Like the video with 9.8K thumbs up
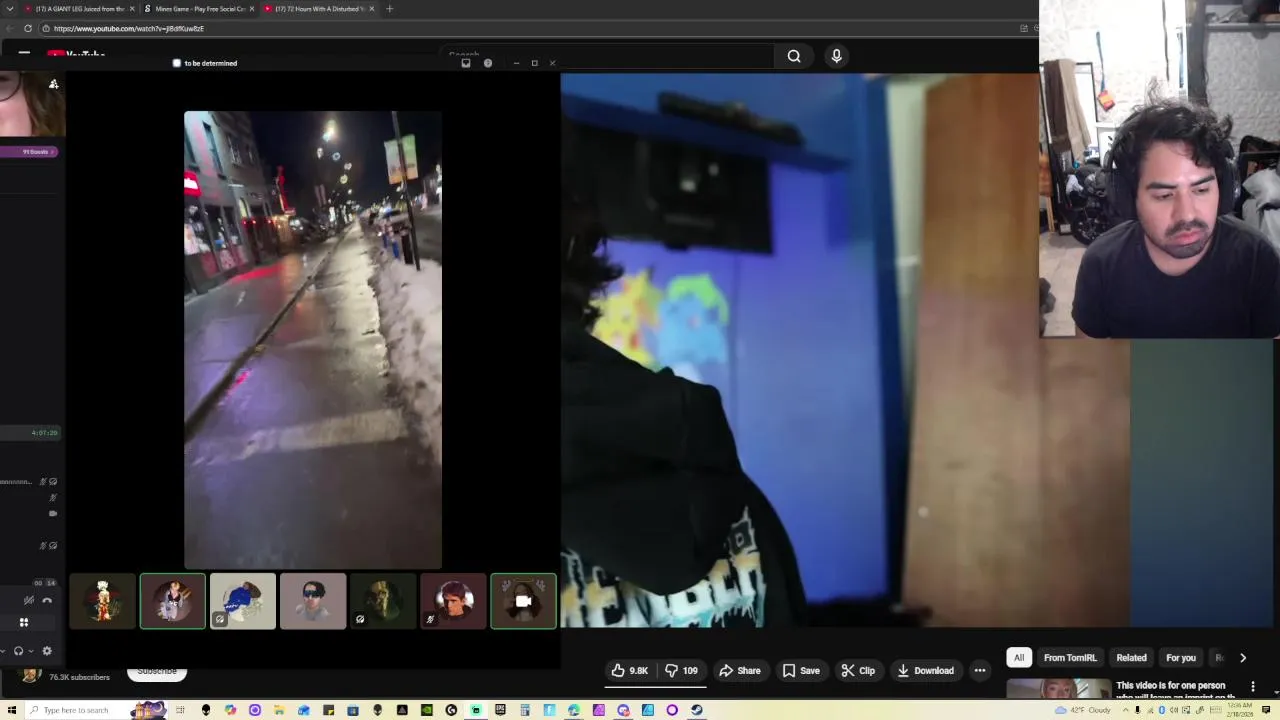This screenshot has width=1280, height=720. click(x=630, y=671)
